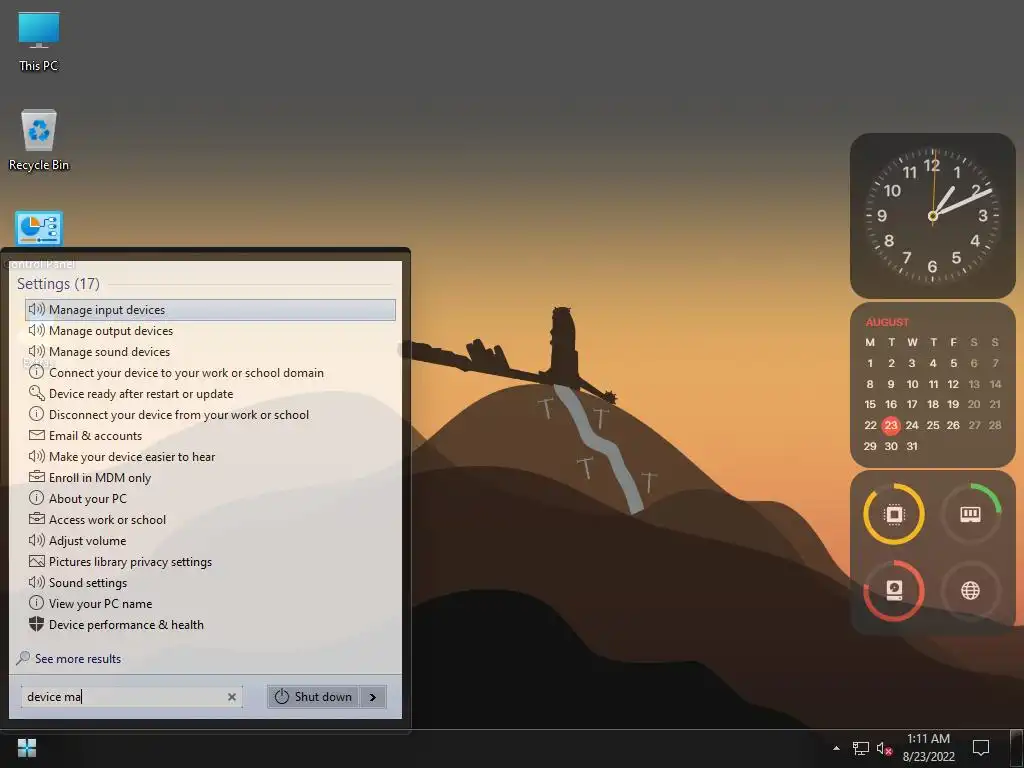
Task: Open Adjust volume result
Action: (x=210, y=541)
